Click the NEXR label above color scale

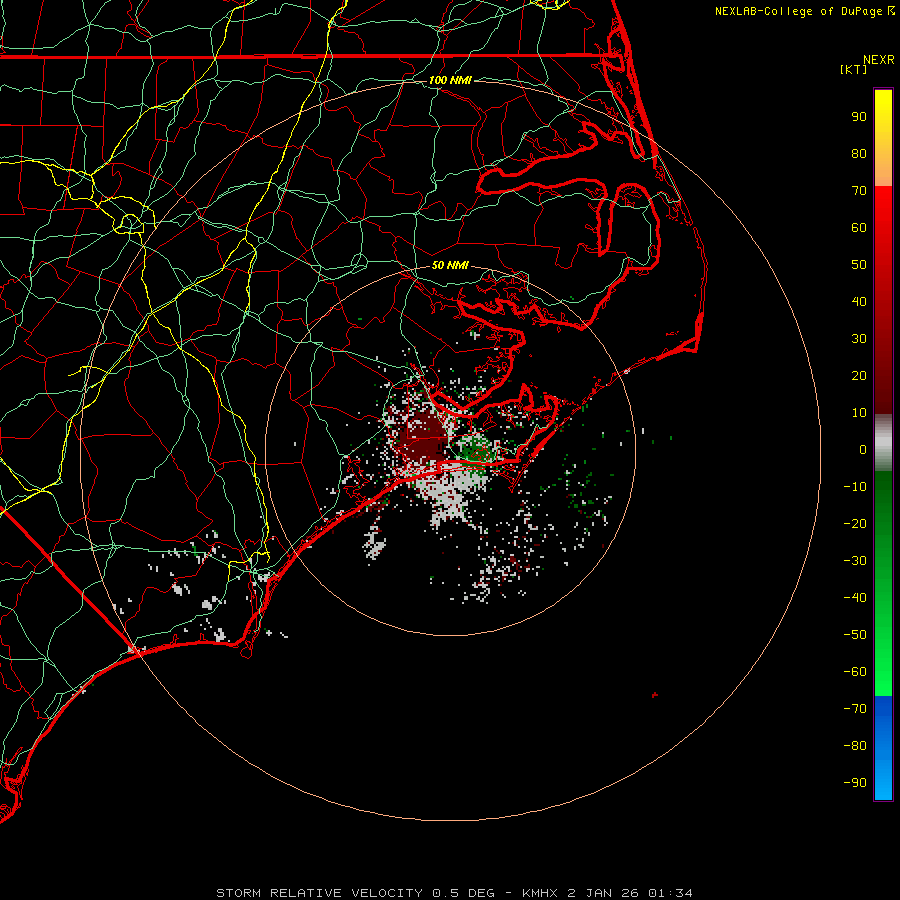(878, 60)
